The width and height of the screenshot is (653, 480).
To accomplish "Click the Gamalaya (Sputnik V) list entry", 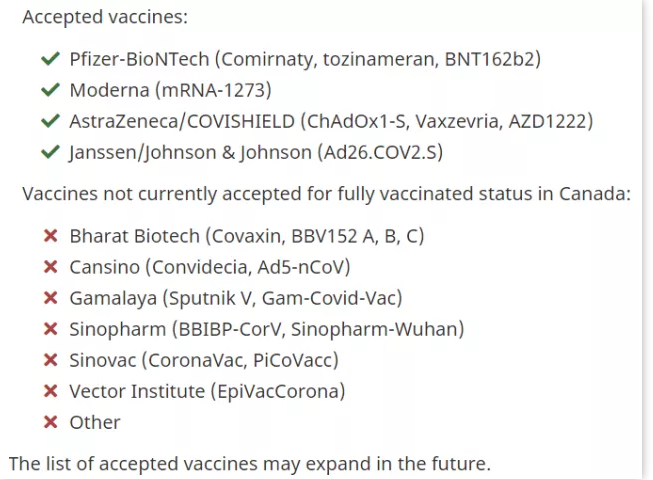I will click(236, 298).
